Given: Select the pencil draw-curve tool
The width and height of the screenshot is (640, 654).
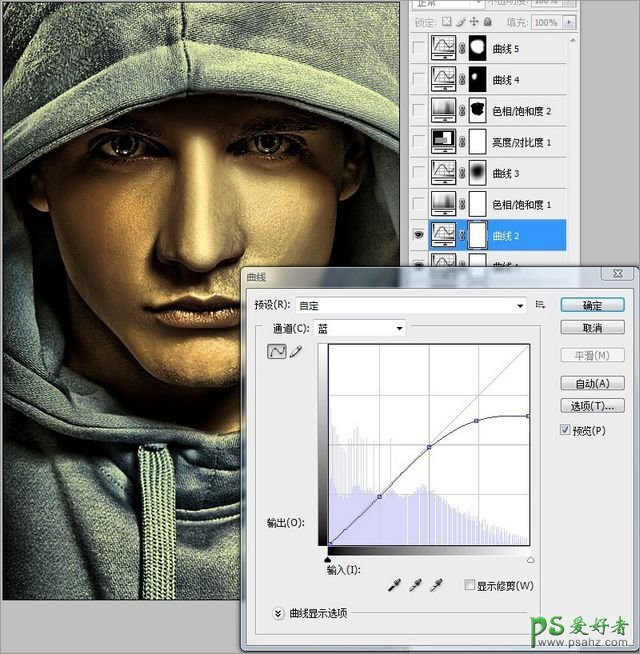Looking at the screenshot, I should [295, 352].
